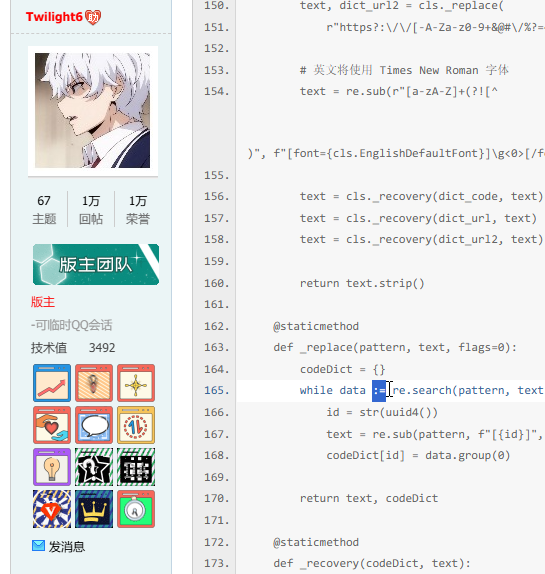
Task: Click the 技术值 3492 score entry
Action: pyautogui.click(x=73, y=347)
